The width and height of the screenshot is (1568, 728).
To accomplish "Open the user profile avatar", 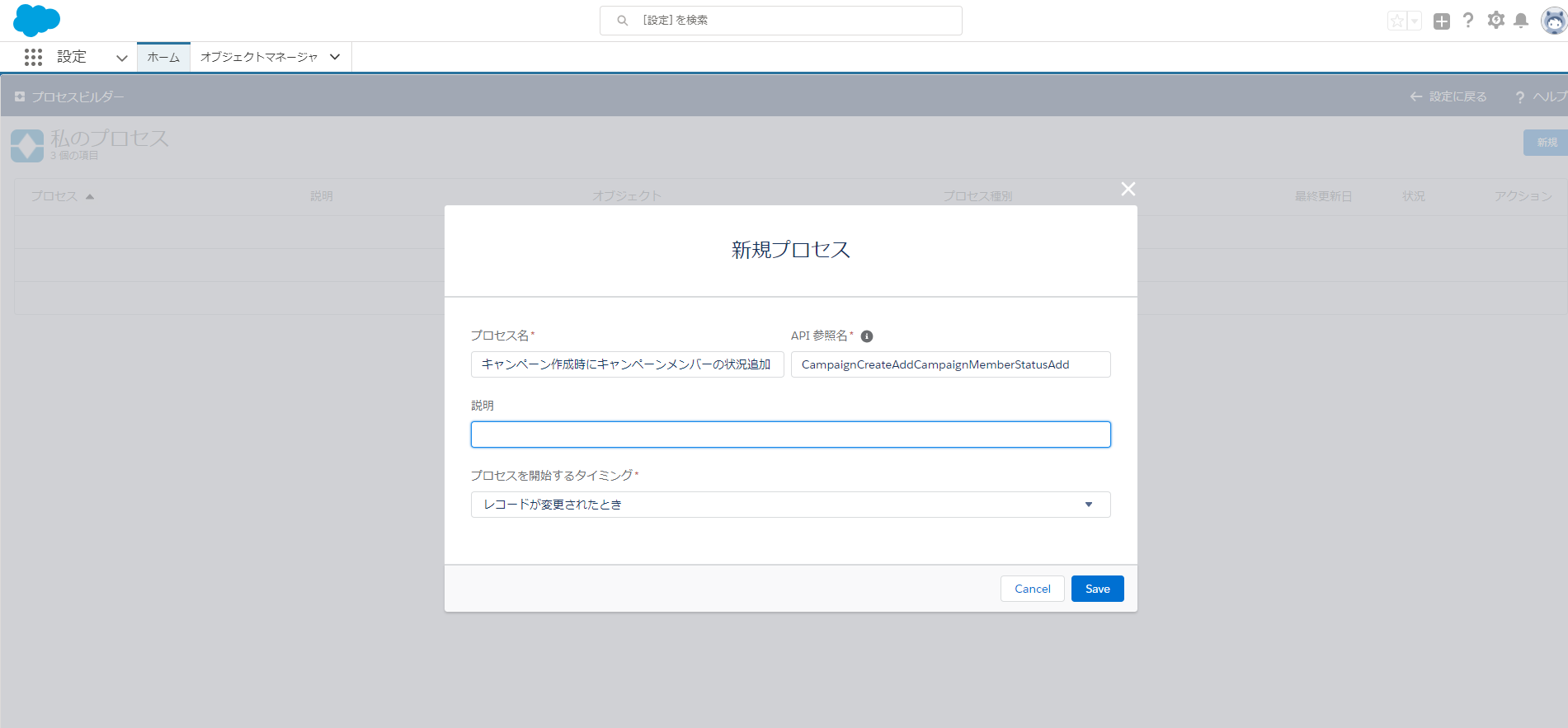I will (x=1553, y=21).
